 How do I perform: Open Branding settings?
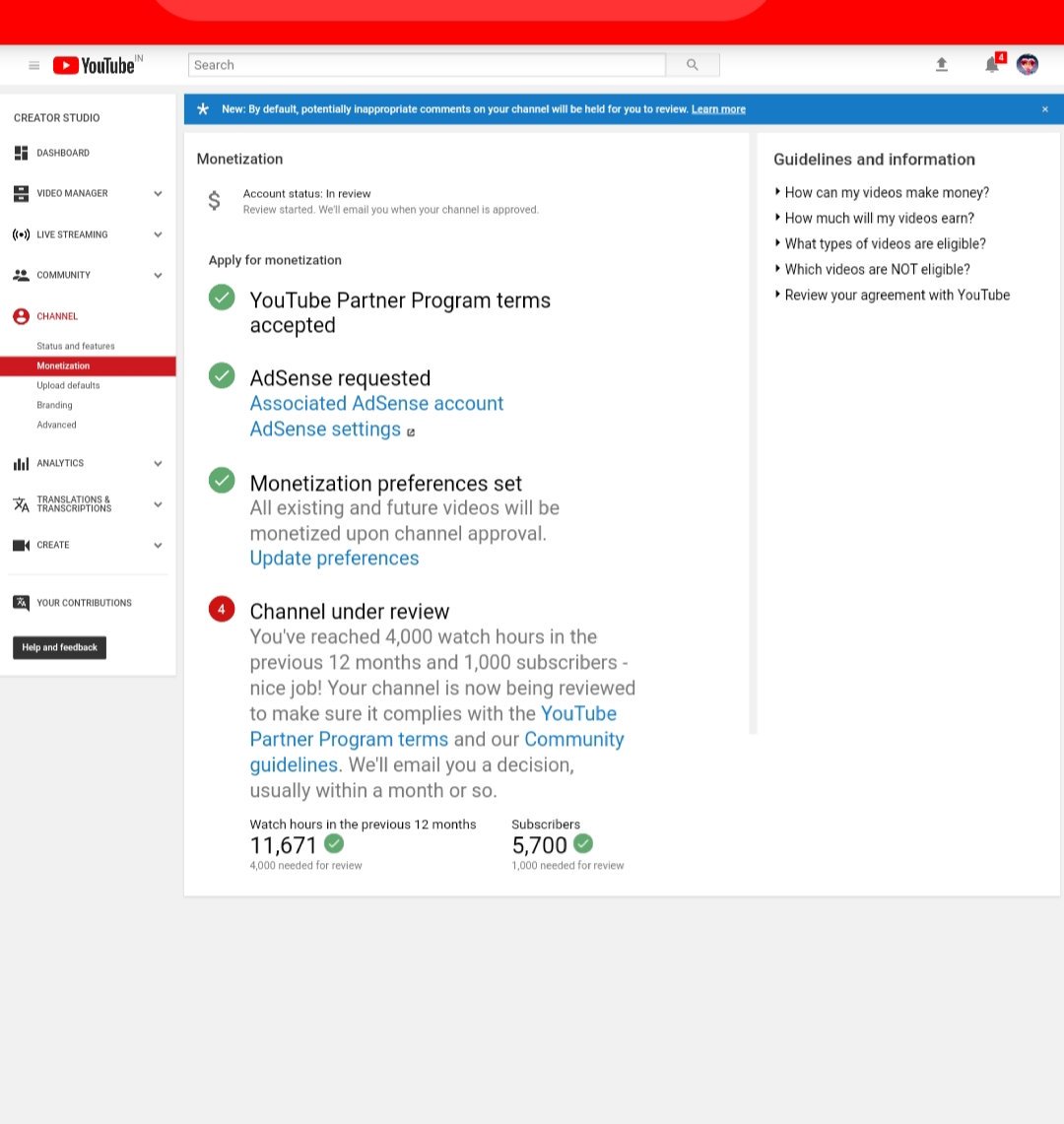click(54, 405)
